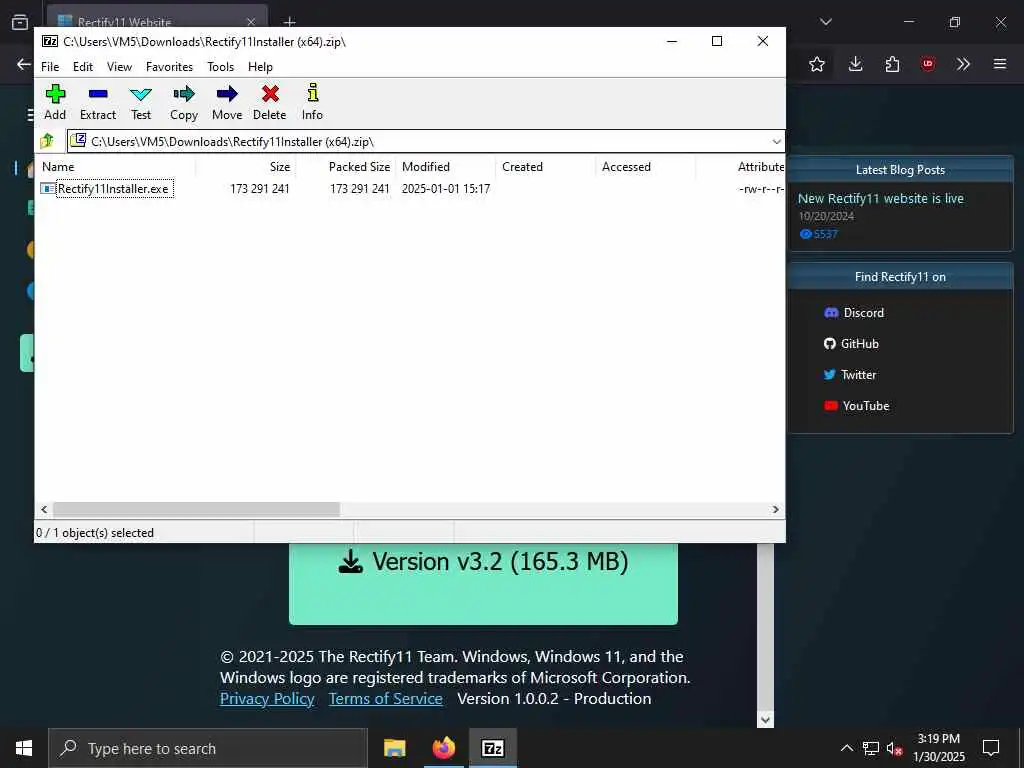1024x768 pixels.
Task: Open New Rectify11 website is live post
Action: (880, 199)
